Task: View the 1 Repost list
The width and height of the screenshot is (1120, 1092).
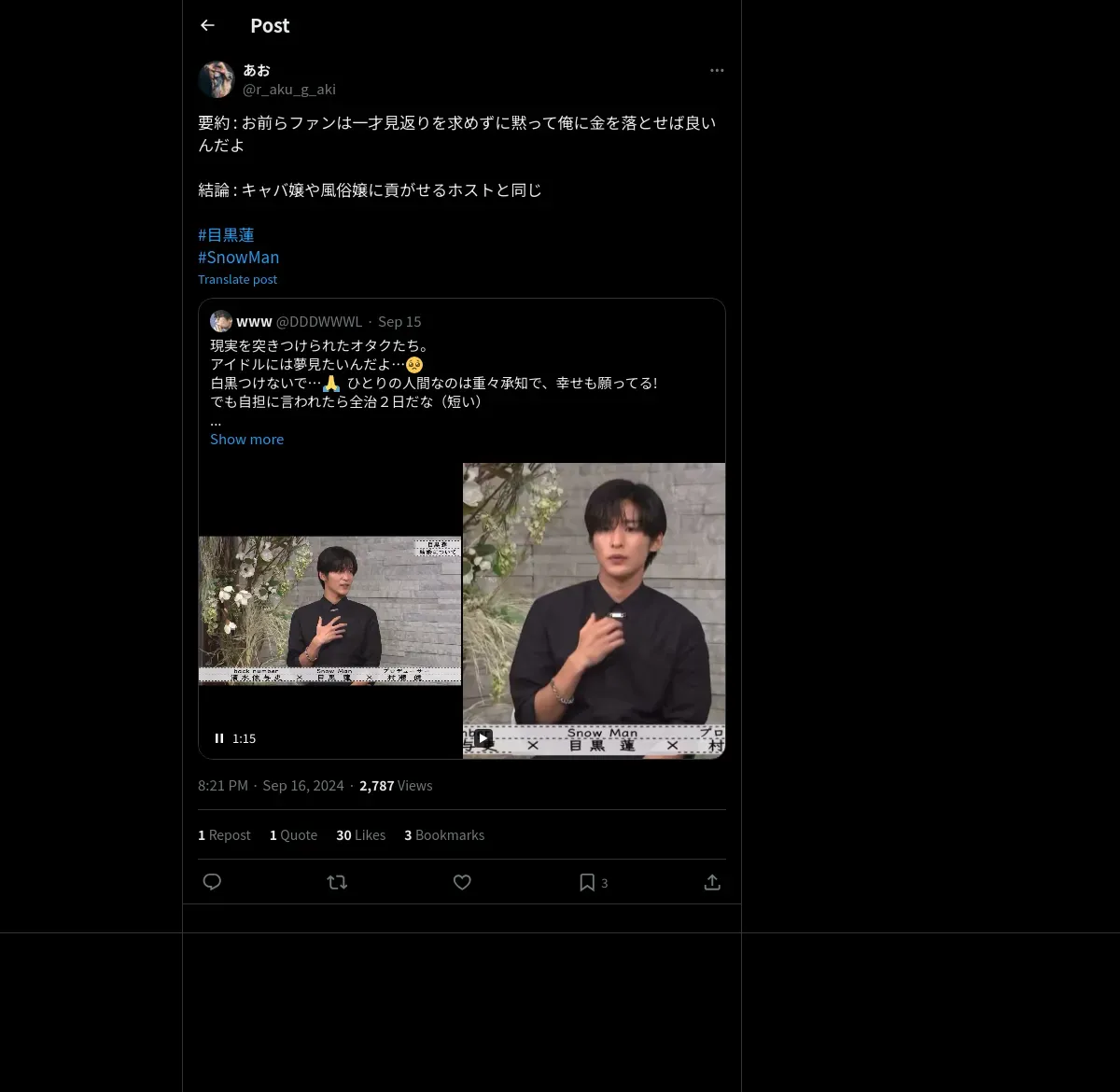Action: (224, 835)
